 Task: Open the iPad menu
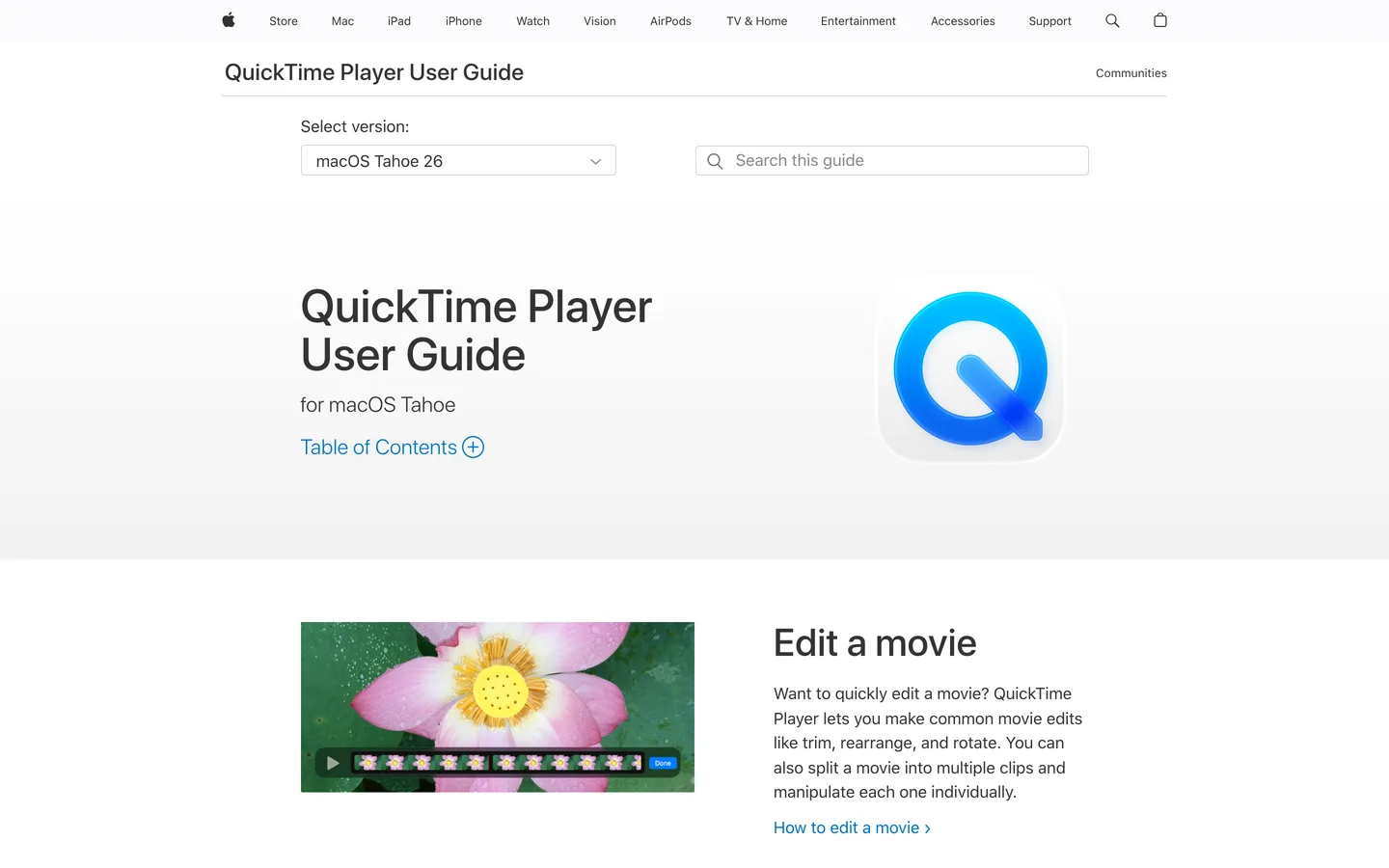pyautogui.click(x=399, y=21)
